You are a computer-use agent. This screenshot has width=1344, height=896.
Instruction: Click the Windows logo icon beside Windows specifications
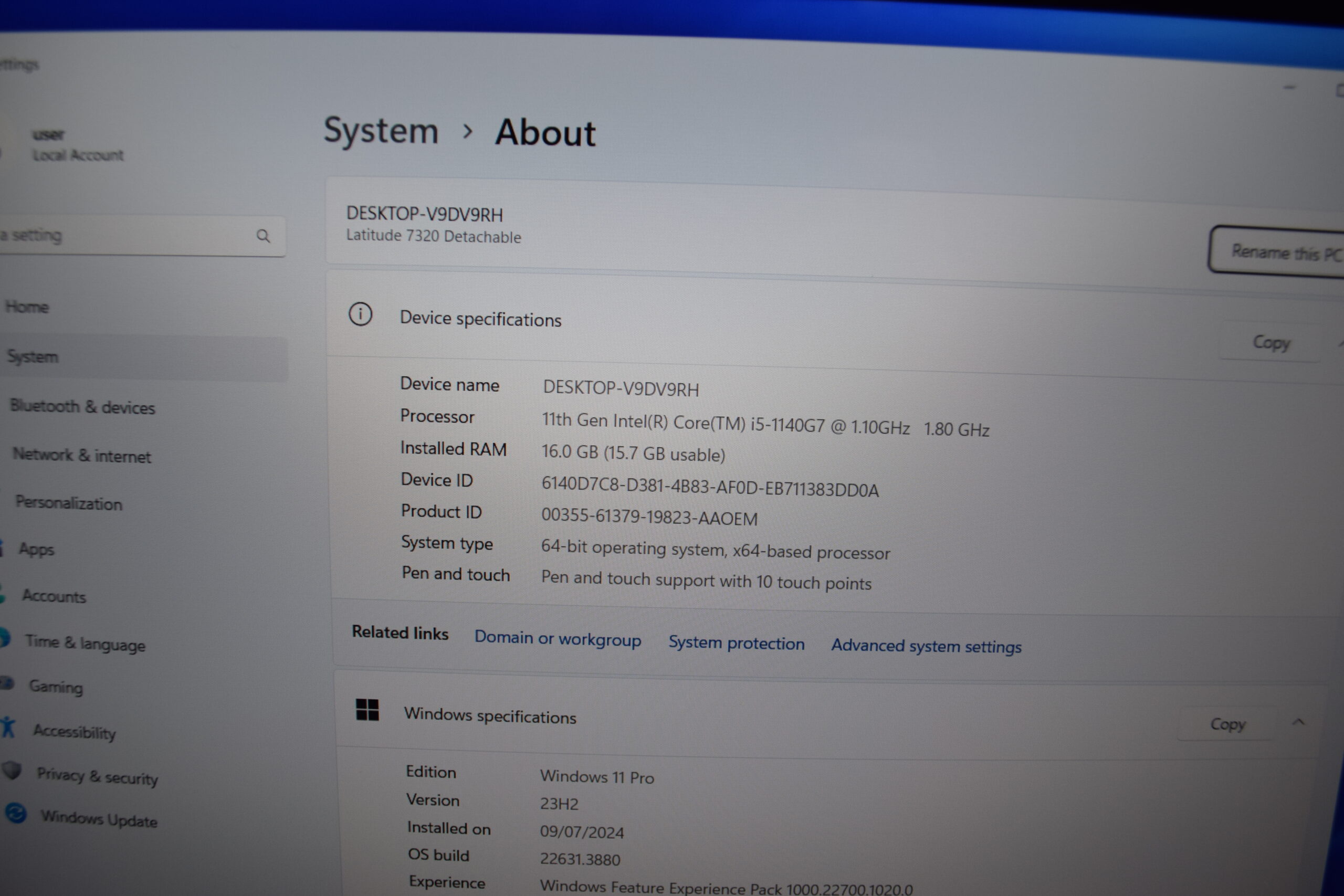coord(367,710)
